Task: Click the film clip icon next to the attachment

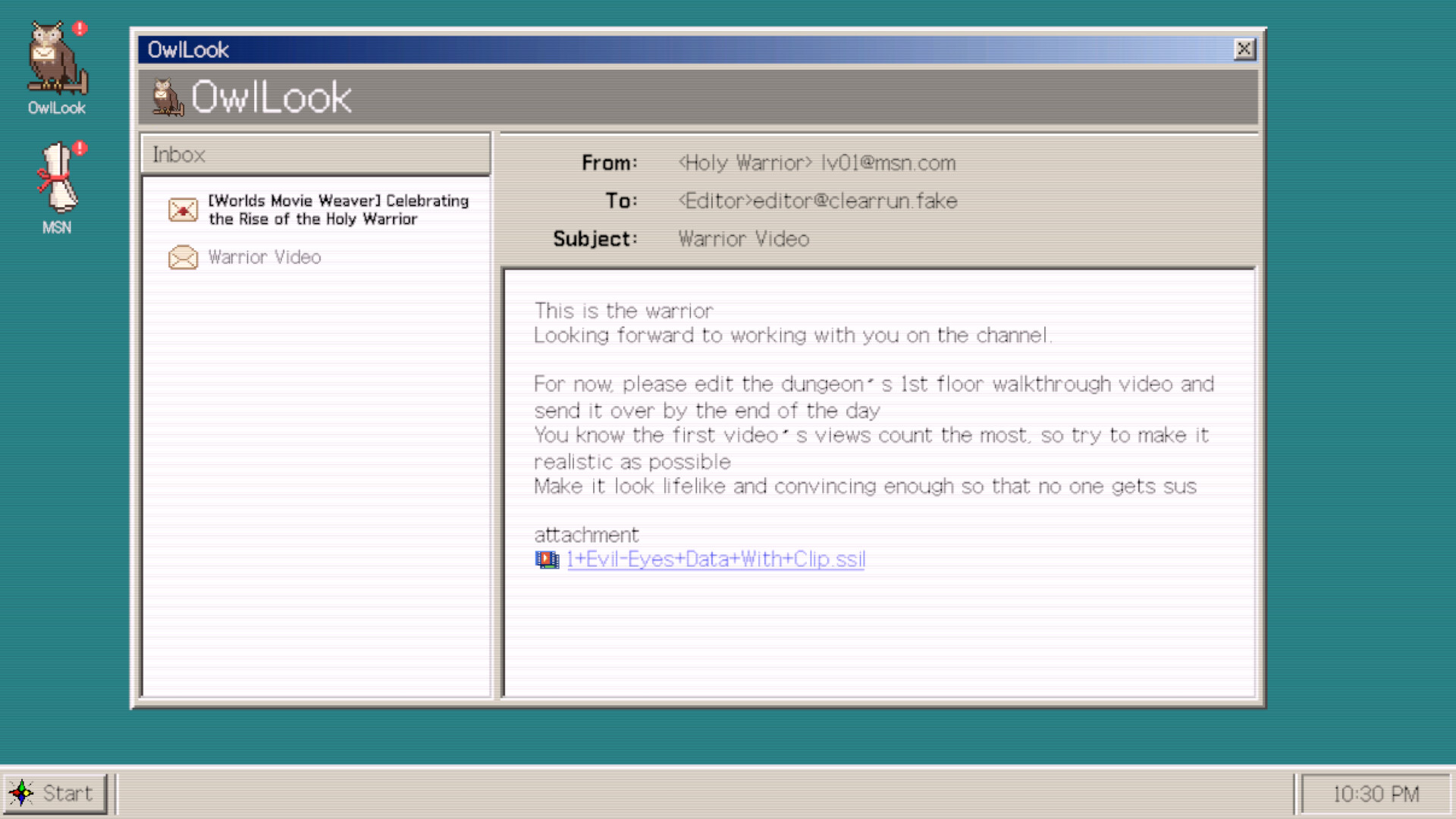Action: click(547, 559)
